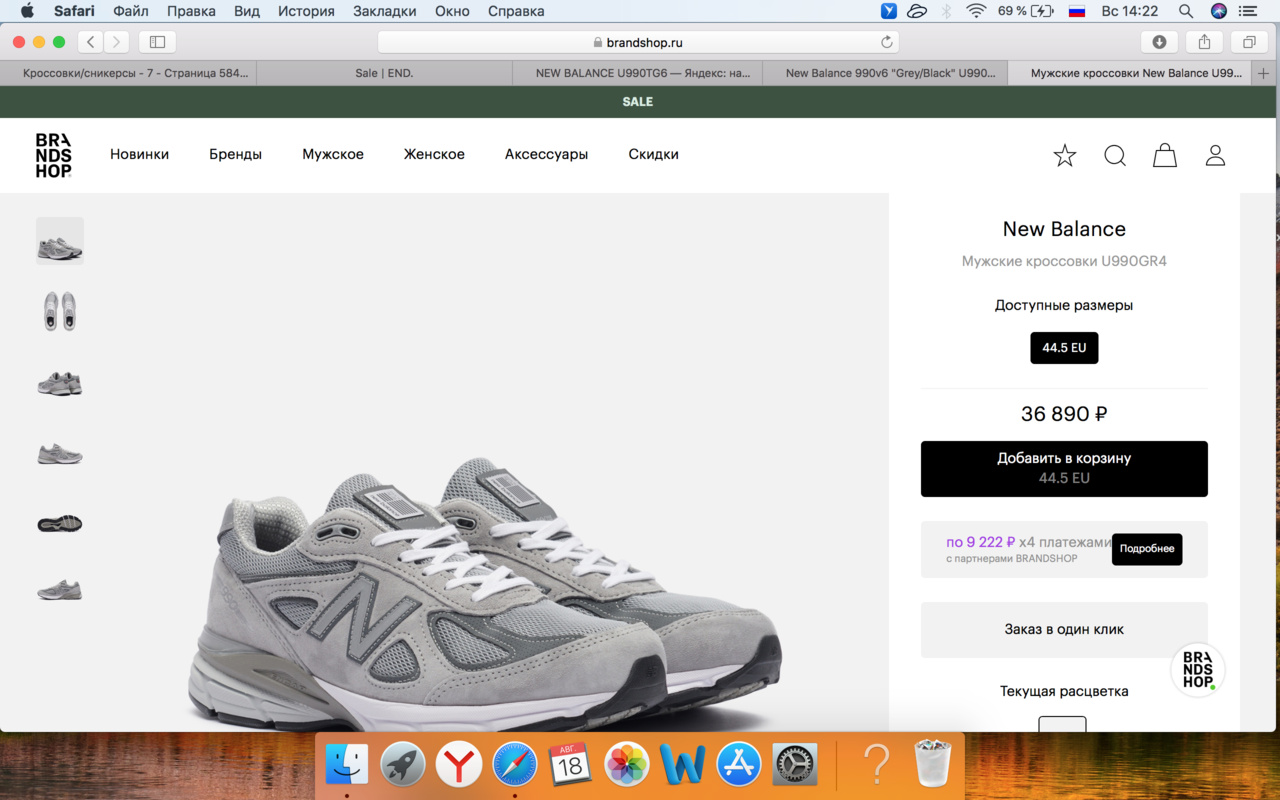This screenshot has width=1280, height=800.
Task: Open Safari compass in the Dock
Action: coord(515,765)
